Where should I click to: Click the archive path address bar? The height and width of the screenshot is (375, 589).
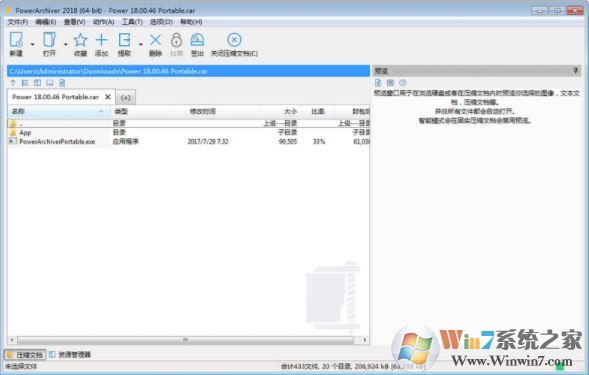(188, 71)
